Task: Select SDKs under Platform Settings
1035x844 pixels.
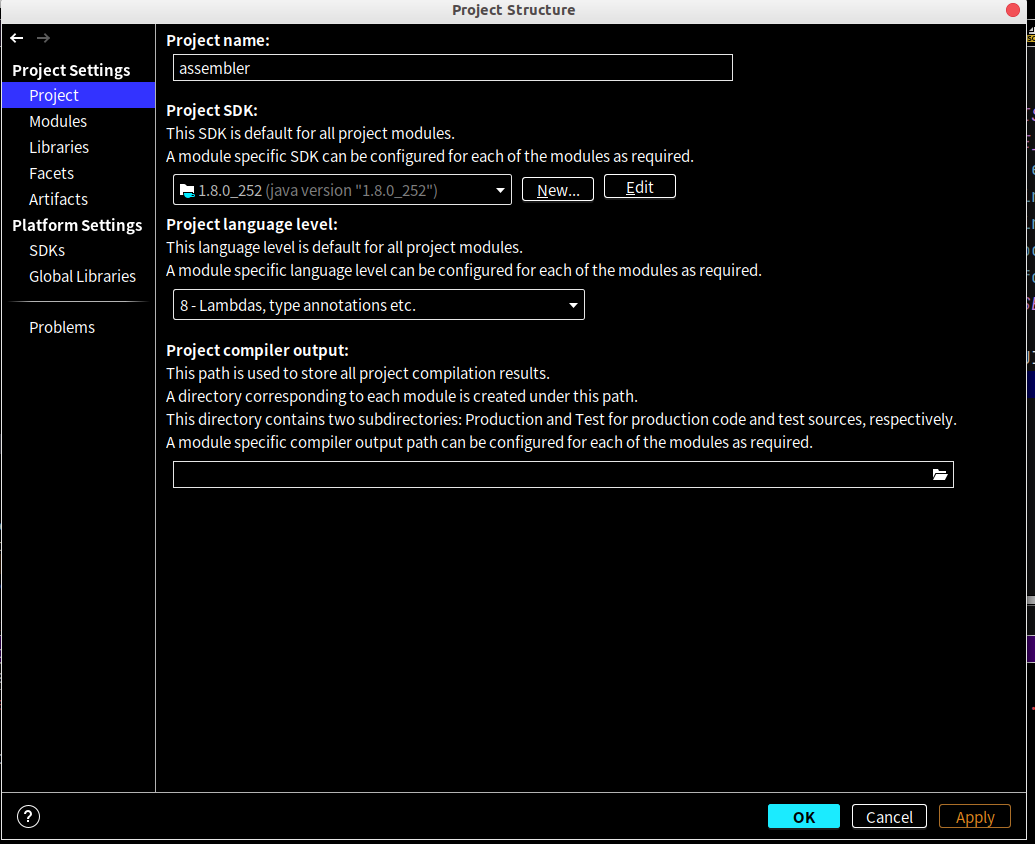Action: [x=47, y=250]
